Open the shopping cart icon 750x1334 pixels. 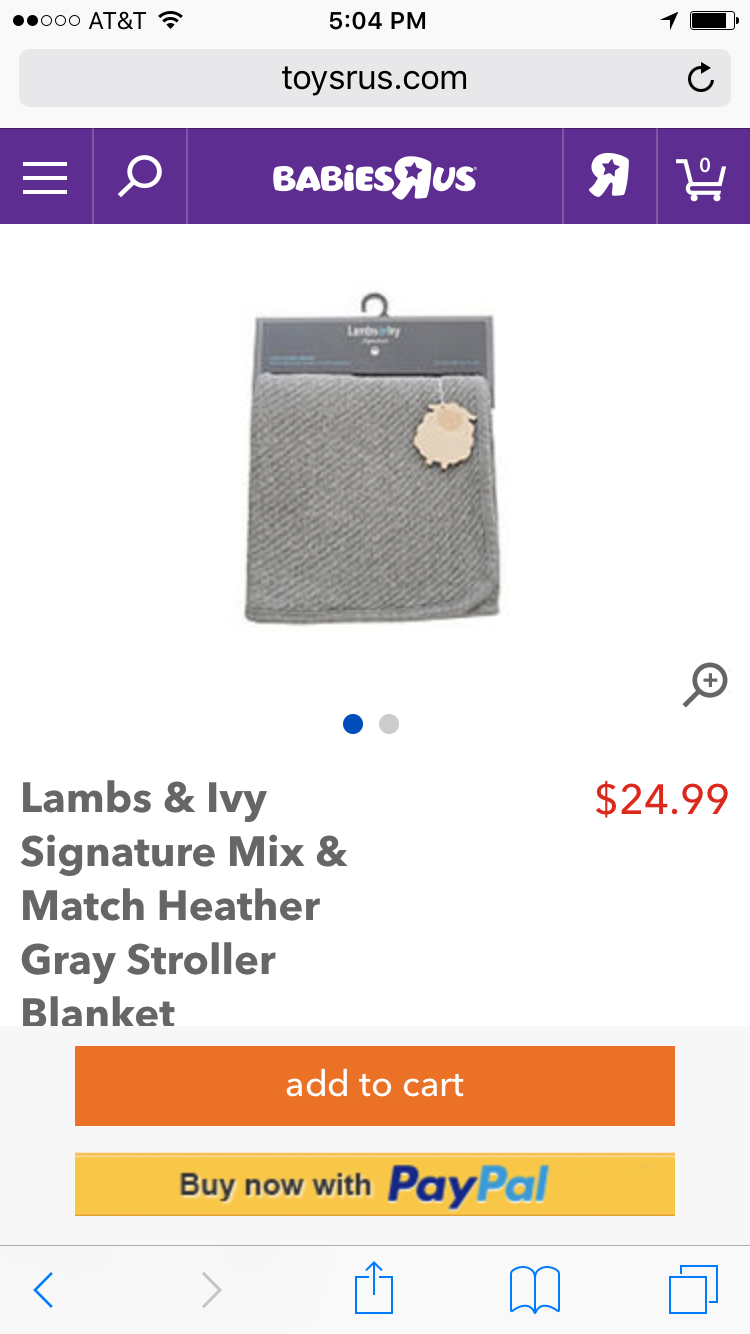pos(703,177)
